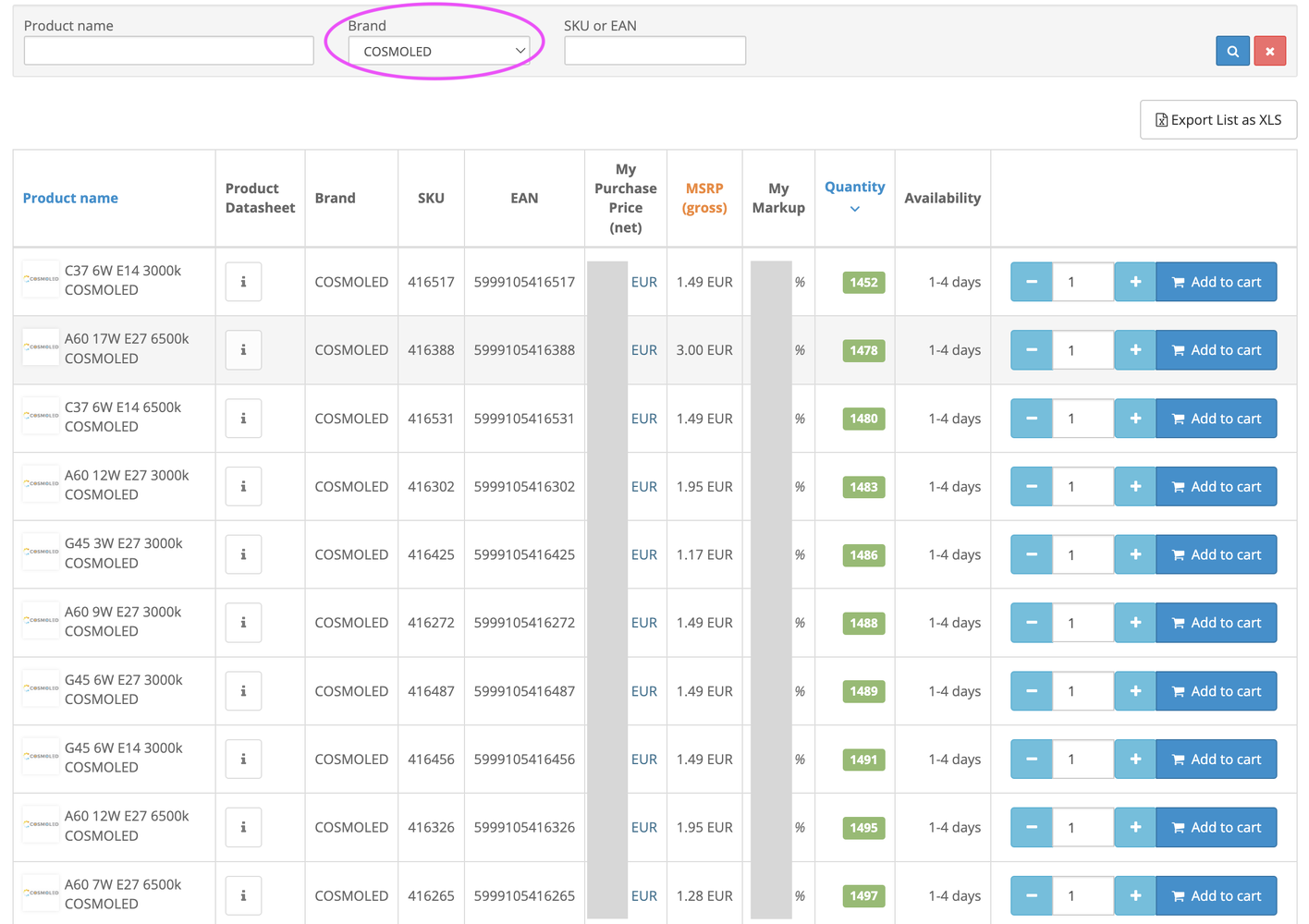
Task: Select the 1.17 EUR MSRP value
Action: coord(704,554)
